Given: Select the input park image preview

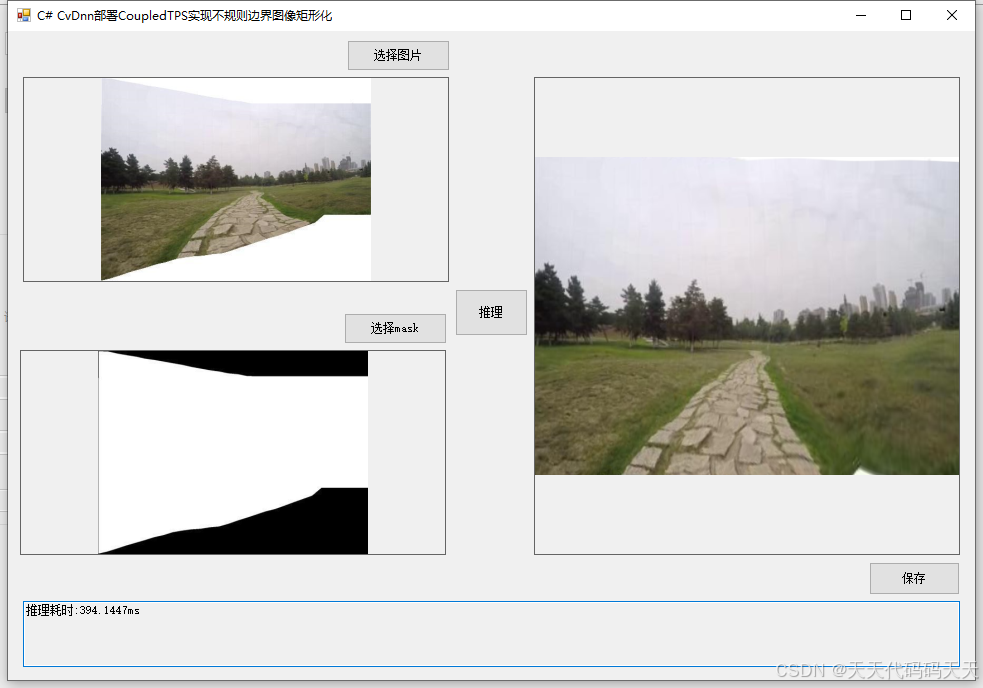Looking at the screenshot, I should (236, 179).
